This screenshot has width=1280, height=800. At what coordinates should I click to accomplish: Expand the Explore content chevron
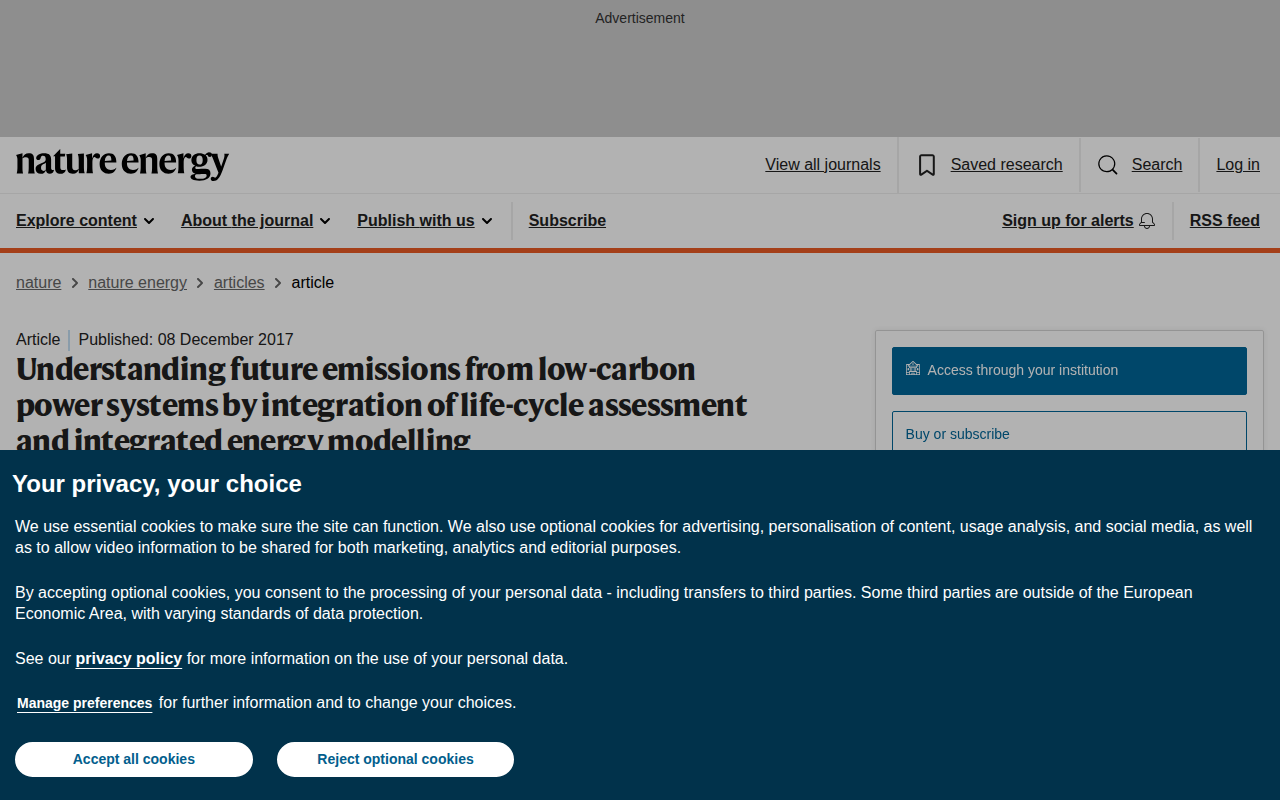(x=149, y=221)
